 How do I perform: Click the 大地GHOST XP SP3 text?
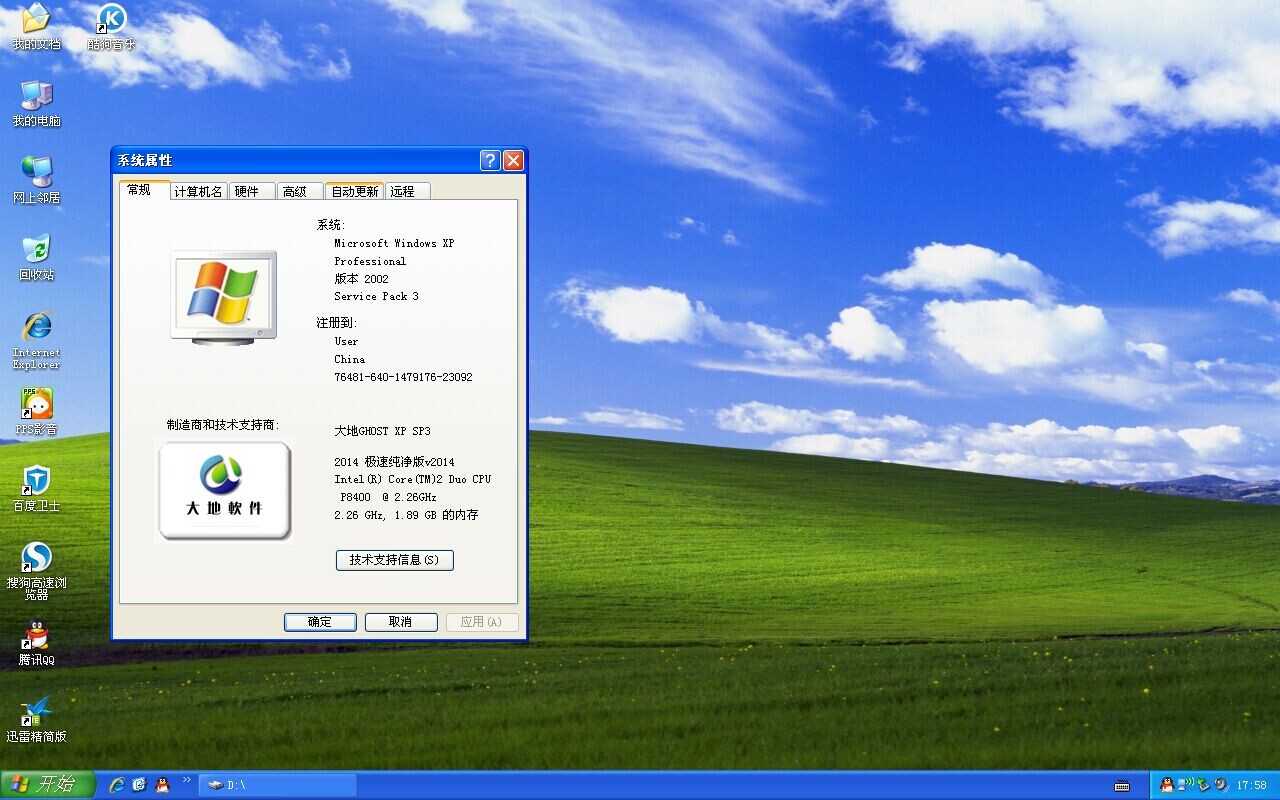383,431
